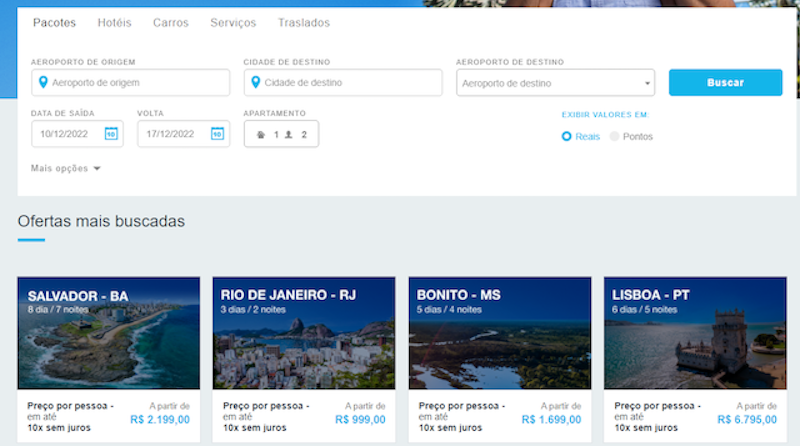Open the Rio de Janeiro - RJ offer image
Screen dimensions: 800x446
click(x=304, y=333)
